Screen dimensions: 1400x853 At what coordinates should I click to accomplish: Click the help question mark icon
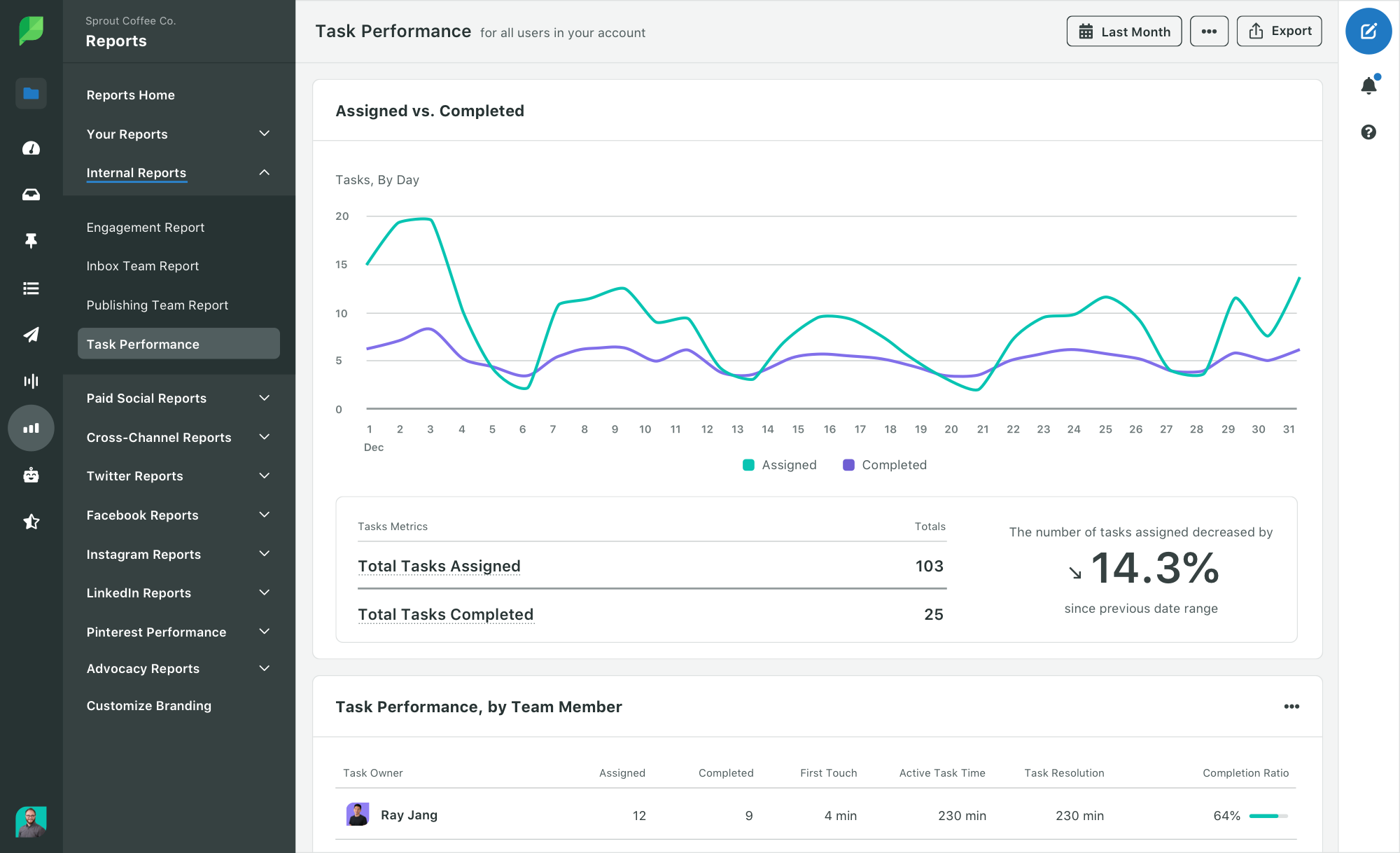point(1368,132)
